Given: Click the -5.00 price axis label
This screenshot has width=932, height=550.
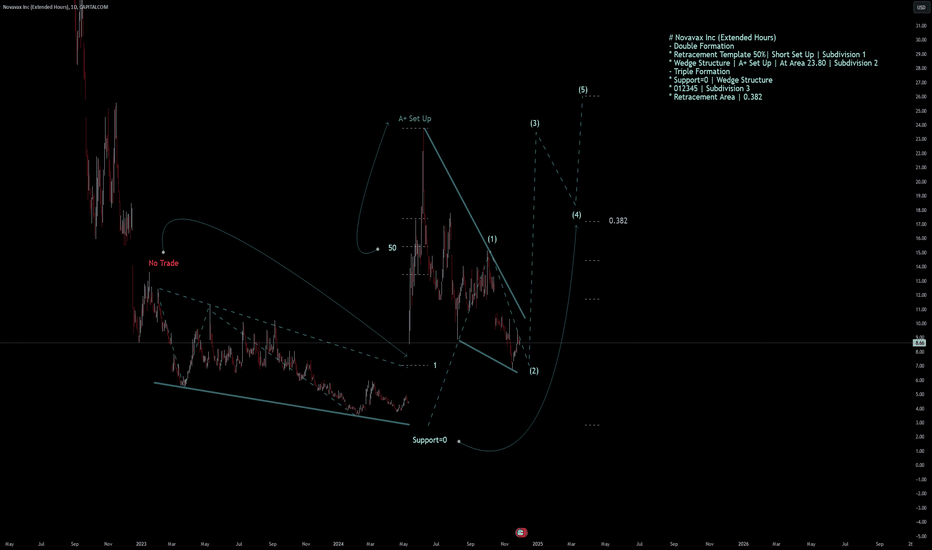Looking at the screenshot, I should (921, 536).
